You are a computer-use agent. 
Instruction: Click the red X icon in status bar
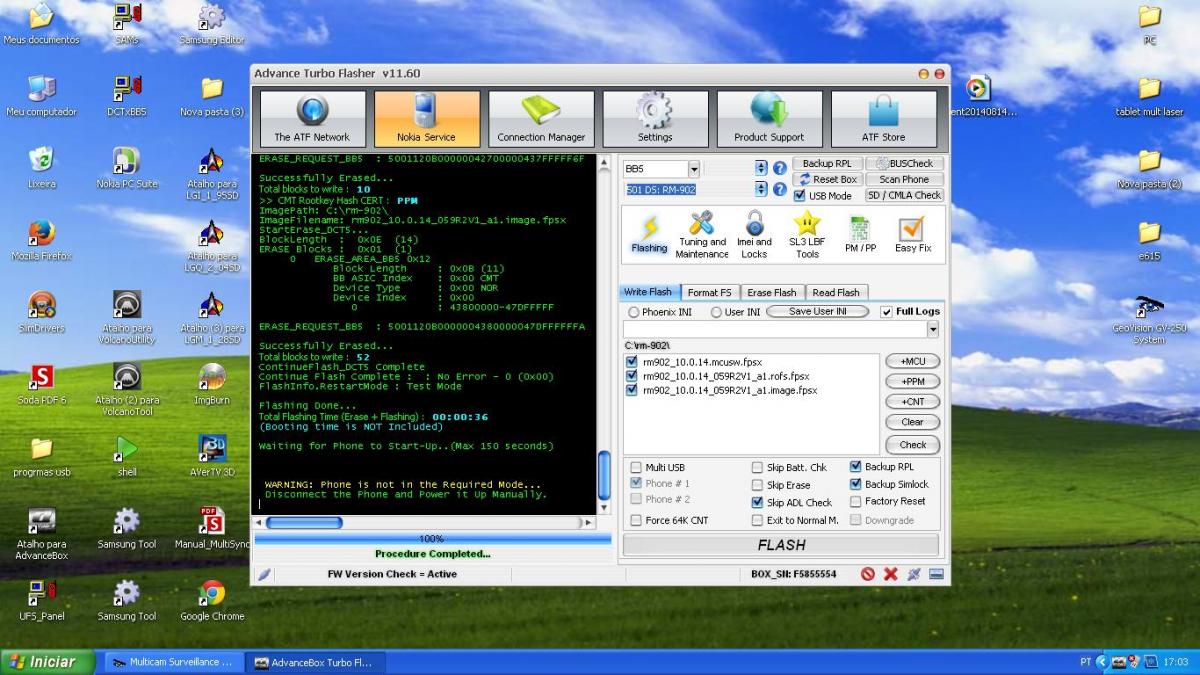[890, 574]
